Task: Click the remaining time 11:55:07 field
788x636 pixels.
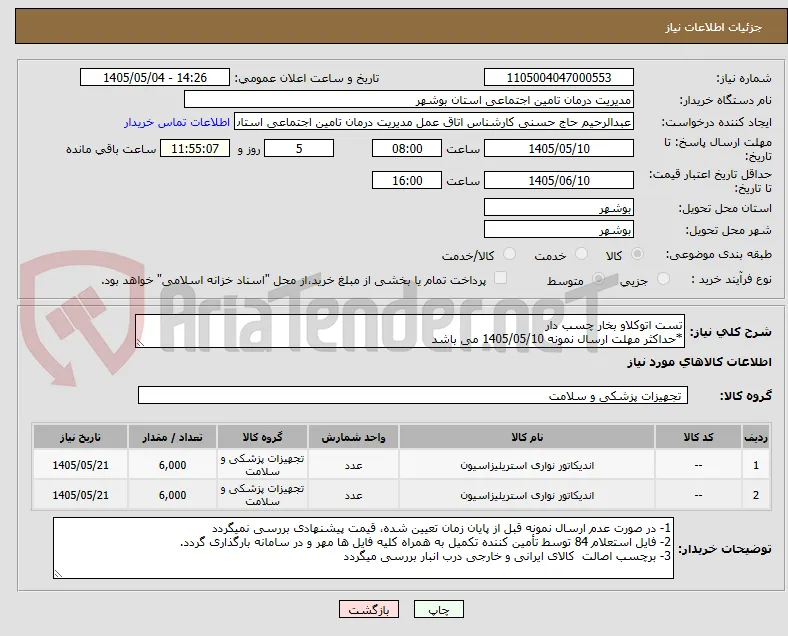Action: (195, 148)
